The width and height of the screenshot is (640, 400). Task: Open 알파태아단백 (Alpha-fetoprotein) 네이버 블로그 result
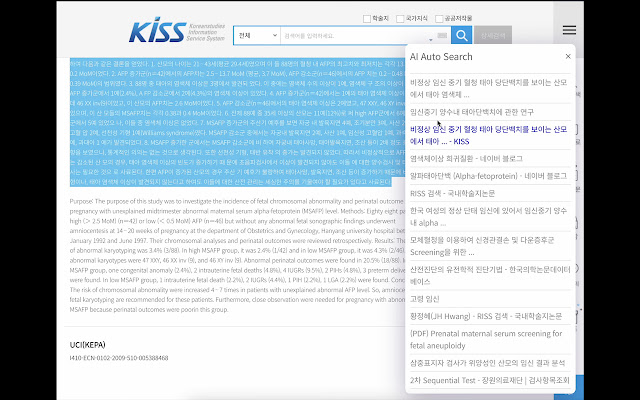(488, 176)
